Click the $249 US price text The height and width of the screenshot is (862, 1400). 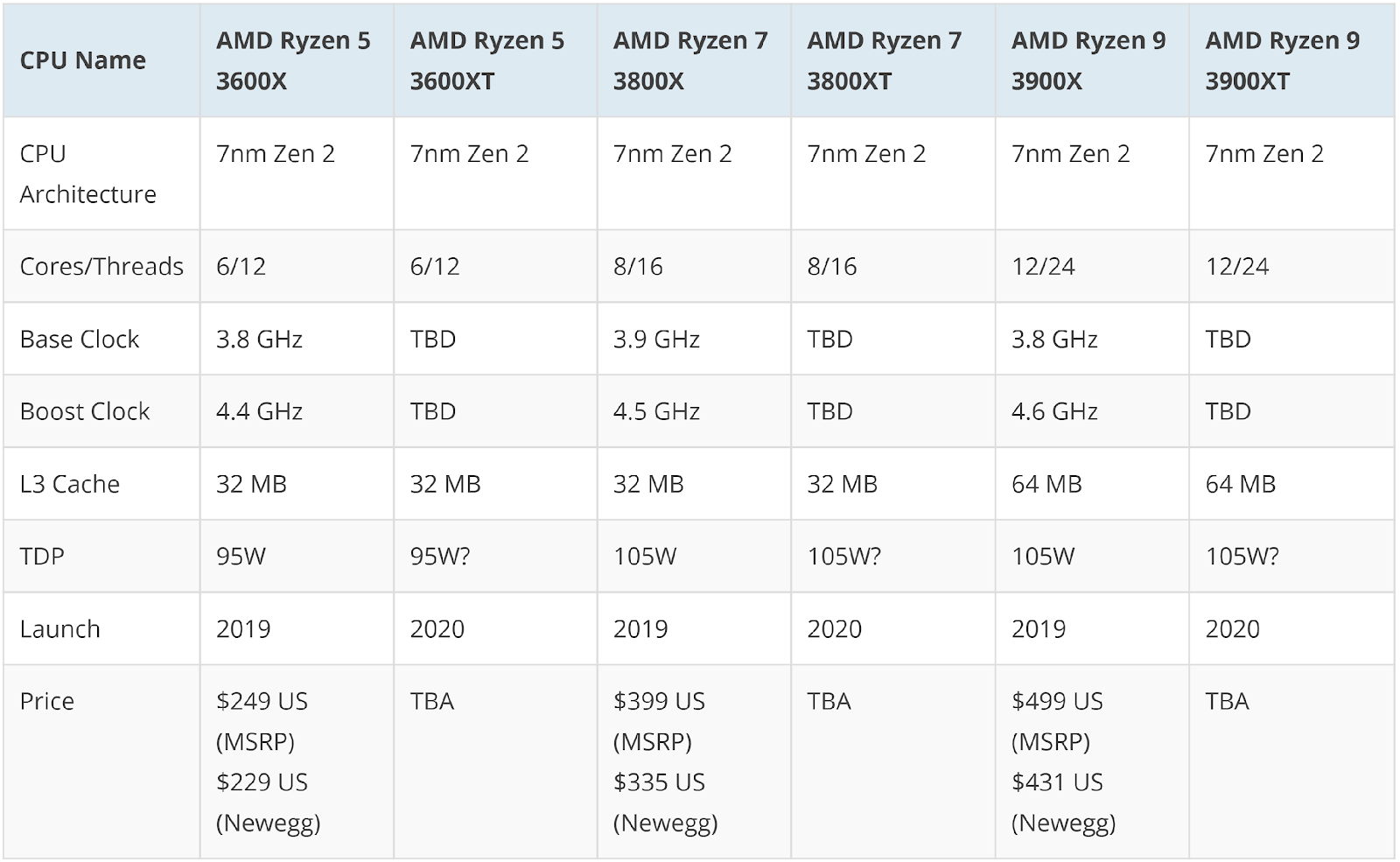262,701
